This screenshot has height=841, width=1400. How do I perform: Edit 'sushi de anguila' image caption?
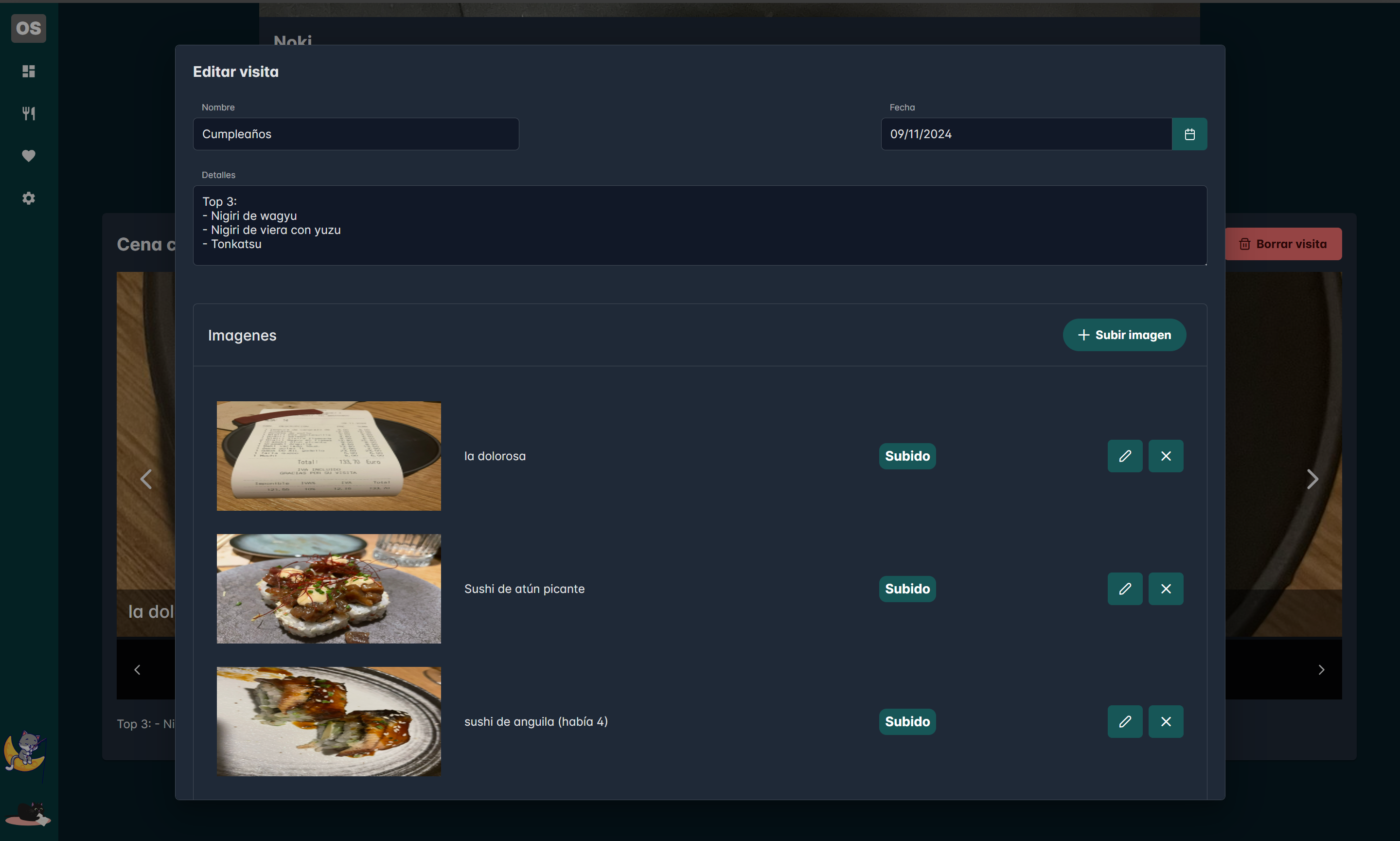coord(1125,721)
